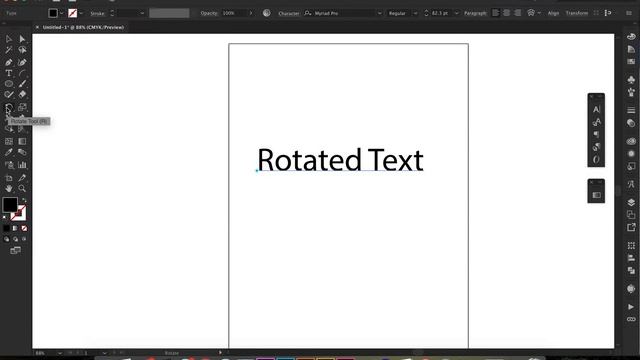Select the Slice tool
This screenshot has height=360, width=640.
tap(22, 178)
